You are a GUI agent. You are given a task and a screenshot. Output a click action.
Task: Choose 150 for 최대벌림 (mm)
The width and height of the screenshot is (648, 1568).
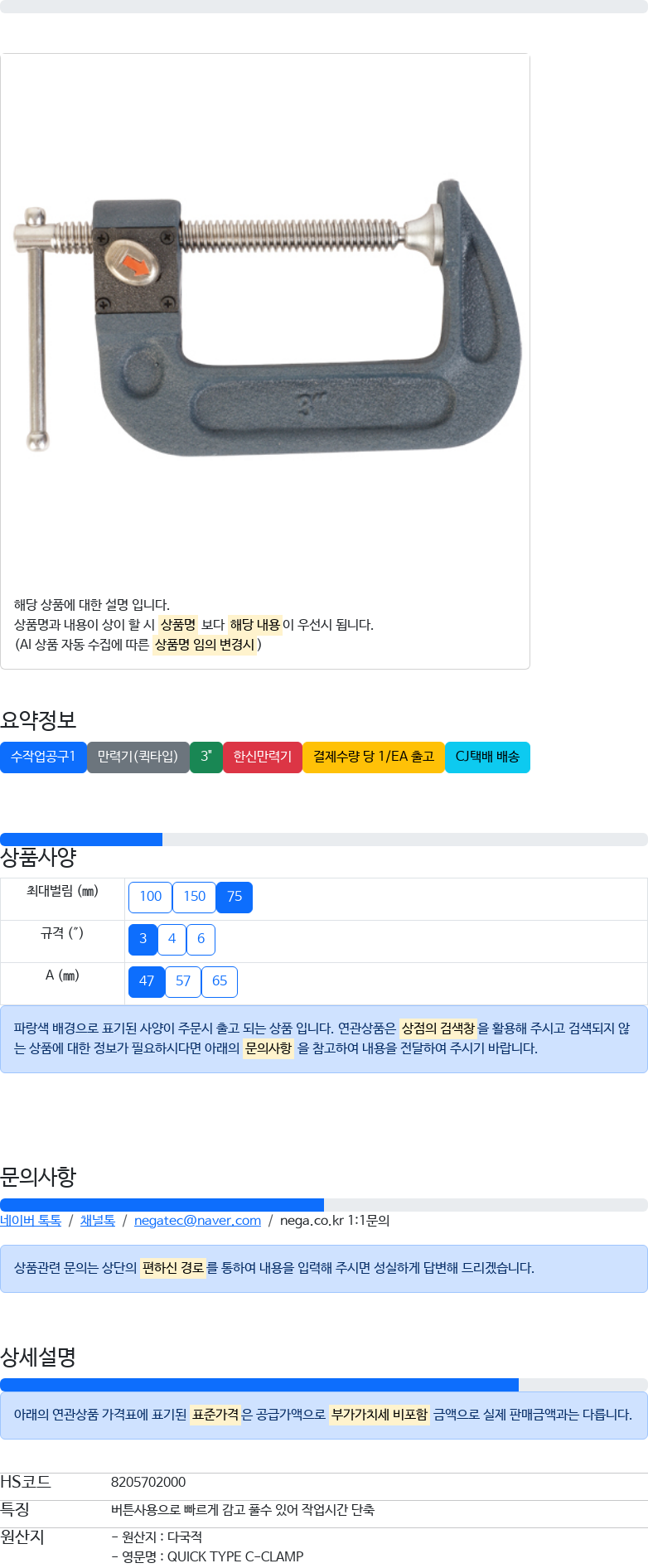[x=194, y=897]
